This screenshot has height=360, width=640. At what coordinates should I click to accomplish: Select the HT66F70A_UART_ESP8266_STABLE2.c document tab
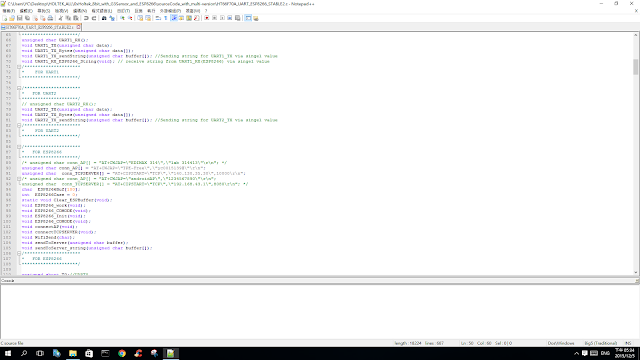coord(40,27)
